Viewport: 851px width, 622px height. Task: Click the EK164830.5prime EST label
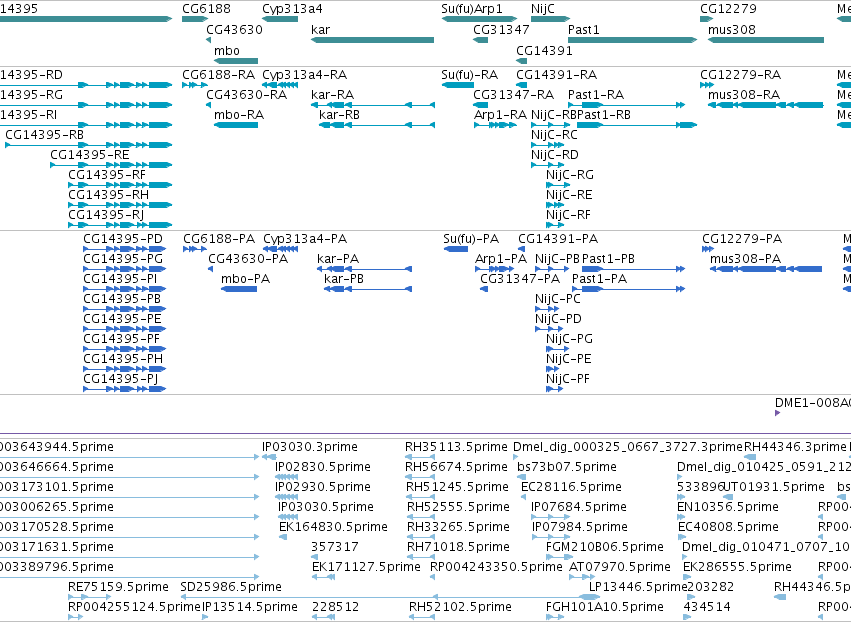click(x=333, y=526)
